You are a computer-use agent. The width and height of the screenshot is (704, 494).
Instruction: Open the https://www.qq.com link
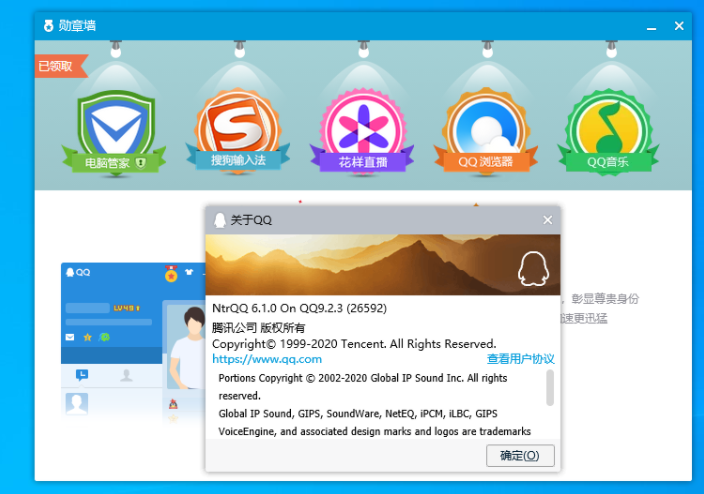pos(267,359)
